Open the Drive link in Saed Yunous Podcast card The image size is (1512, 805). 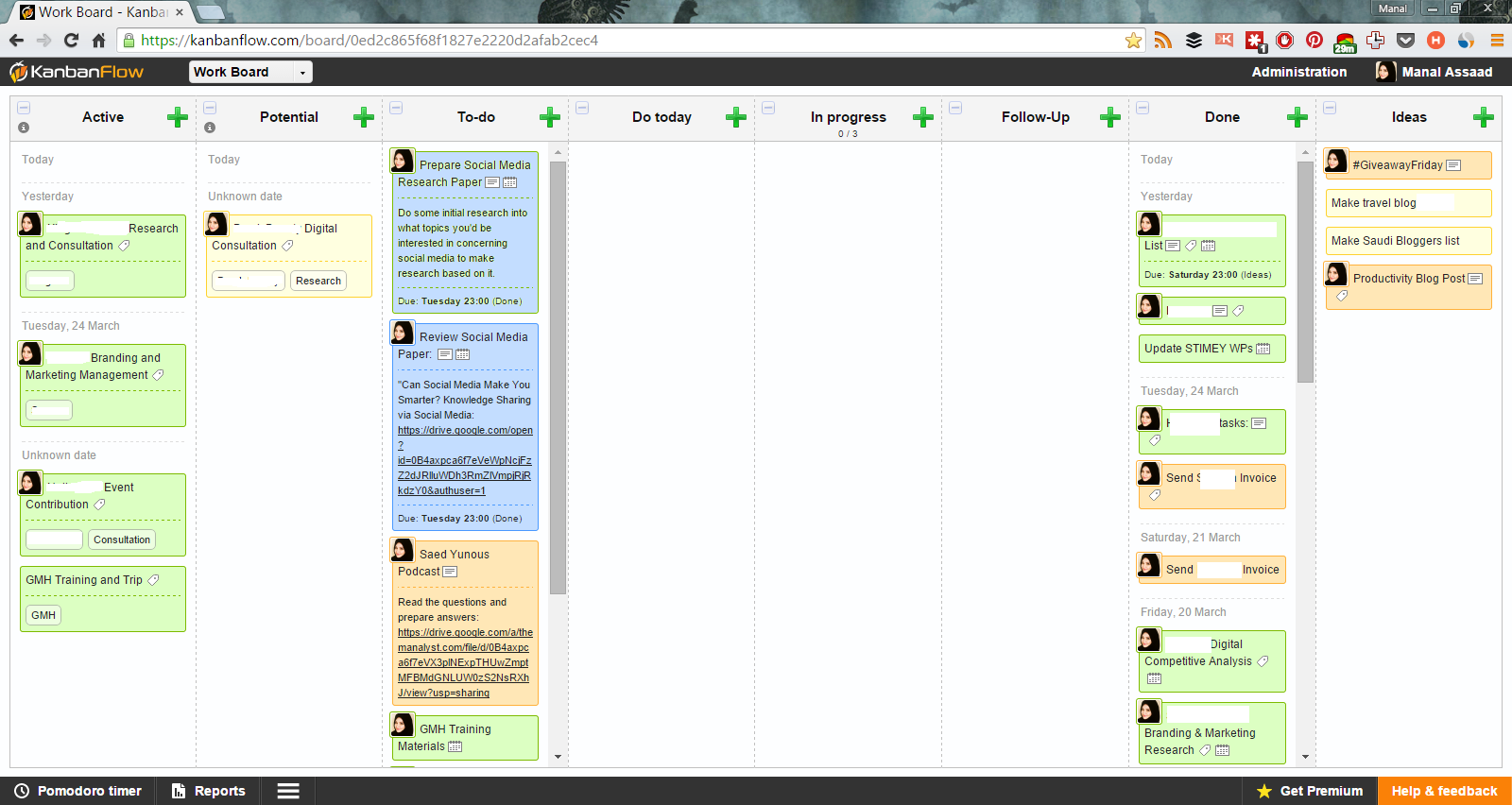(465, 662)
